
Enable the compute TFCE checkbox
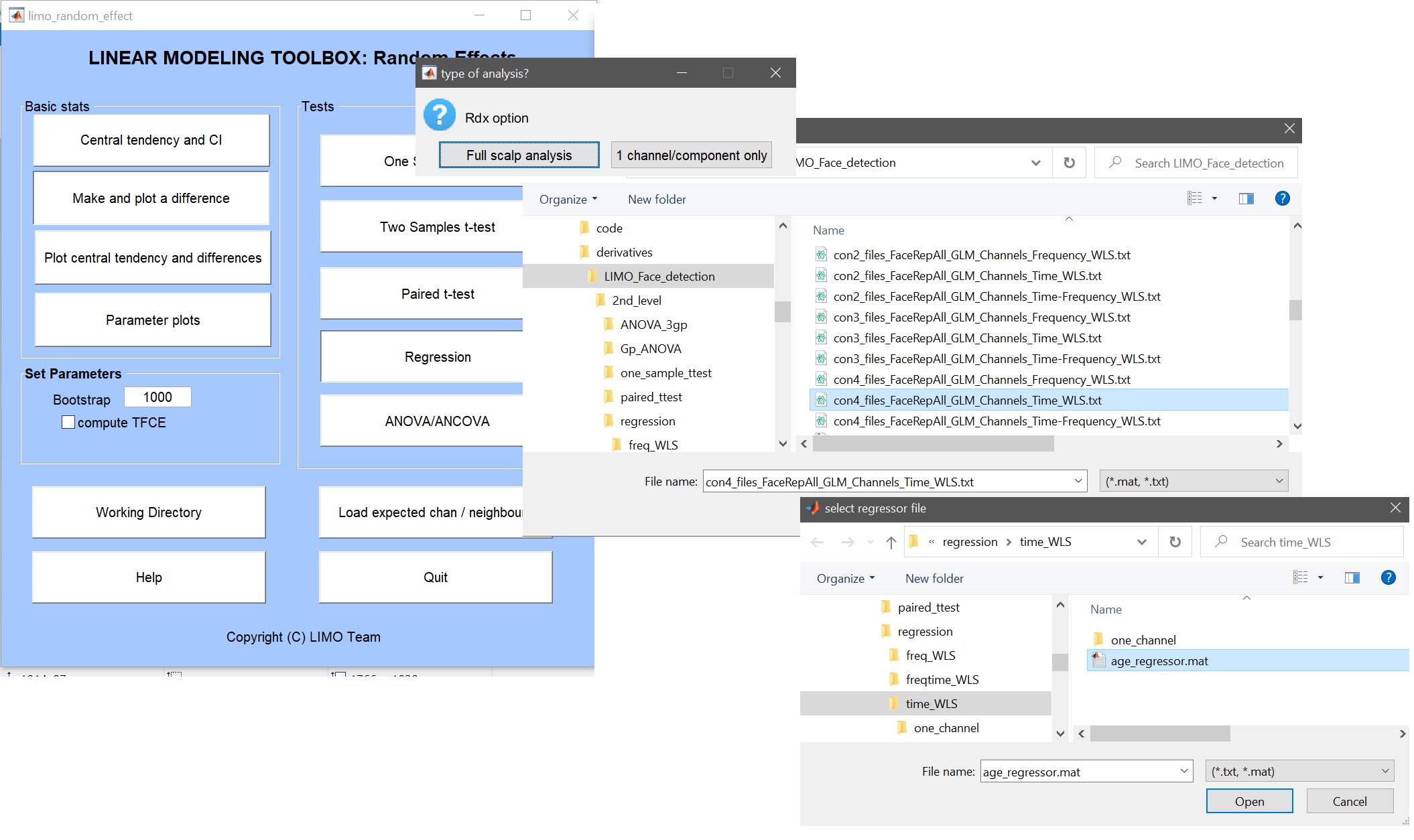click(68, 422)
